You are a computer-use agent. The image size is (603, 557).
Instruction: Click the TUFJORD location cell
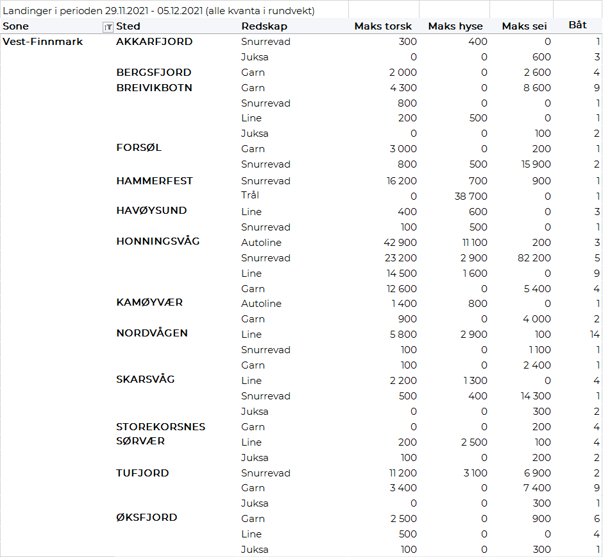(143, 473)
